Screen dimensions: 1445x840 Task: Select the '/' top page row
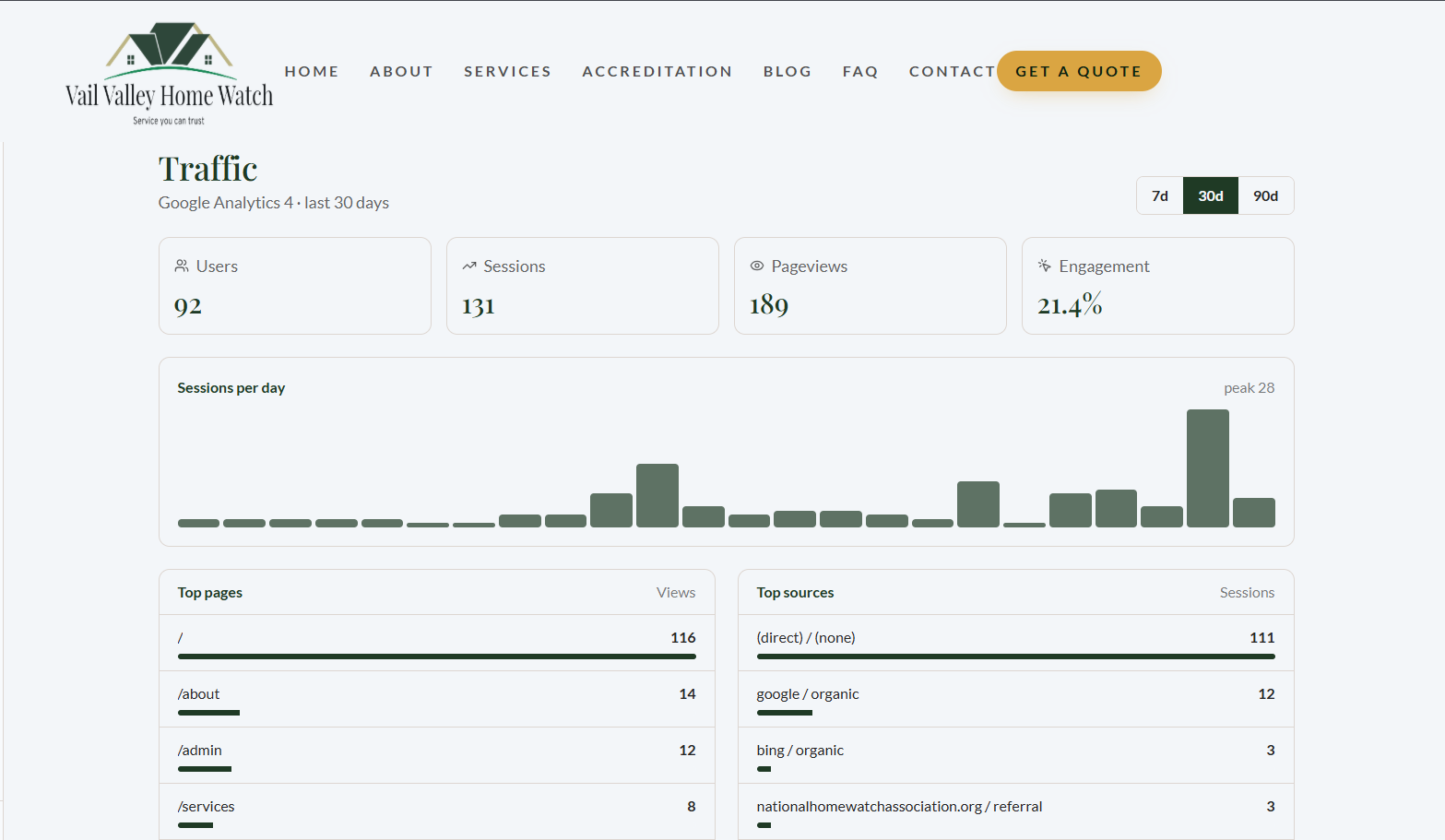pos(437,643)
